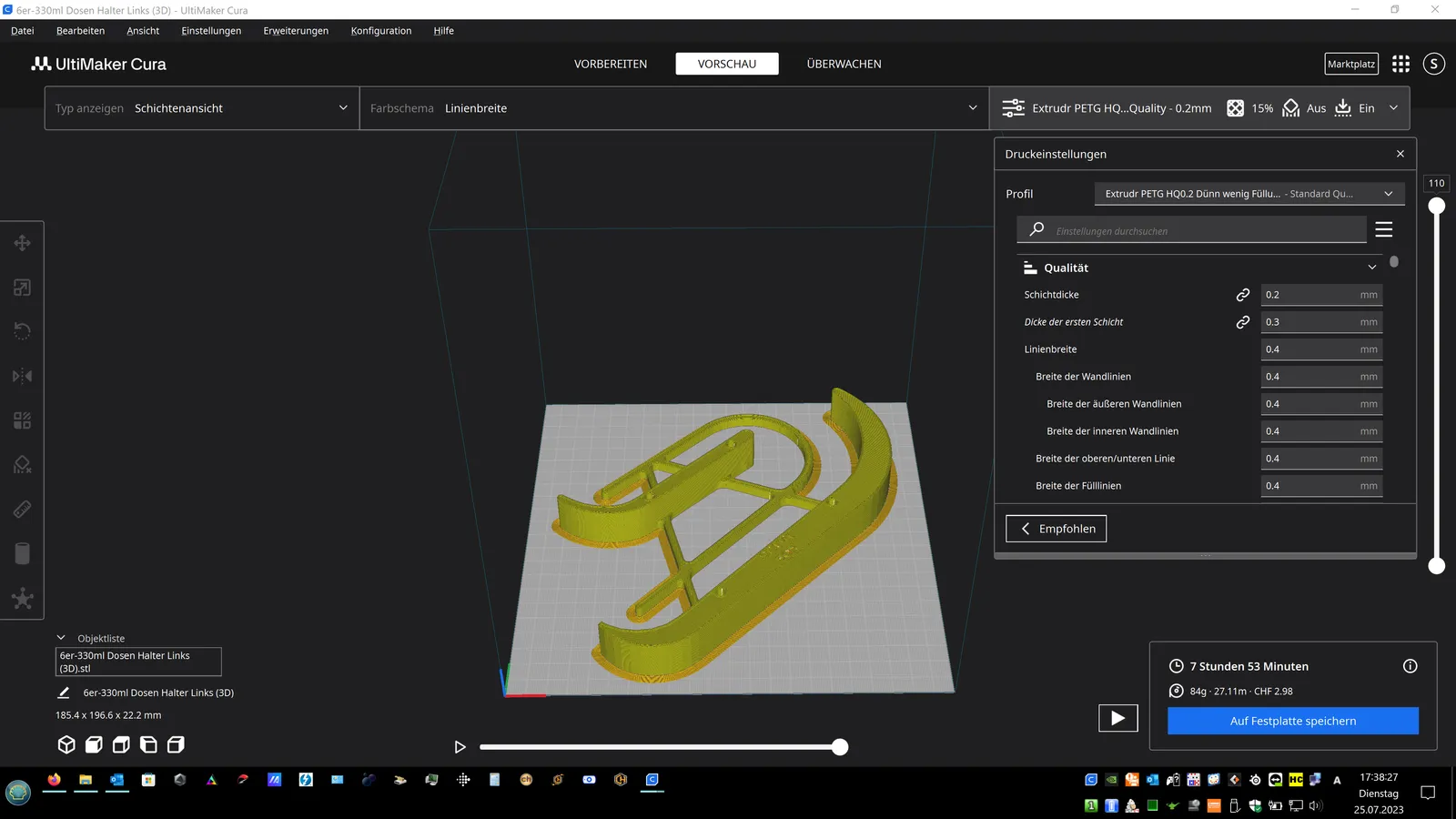This screenshot has width=1456, height=819.
Task: Toggle the Schichtdicke link icon
Action: 1242,295
